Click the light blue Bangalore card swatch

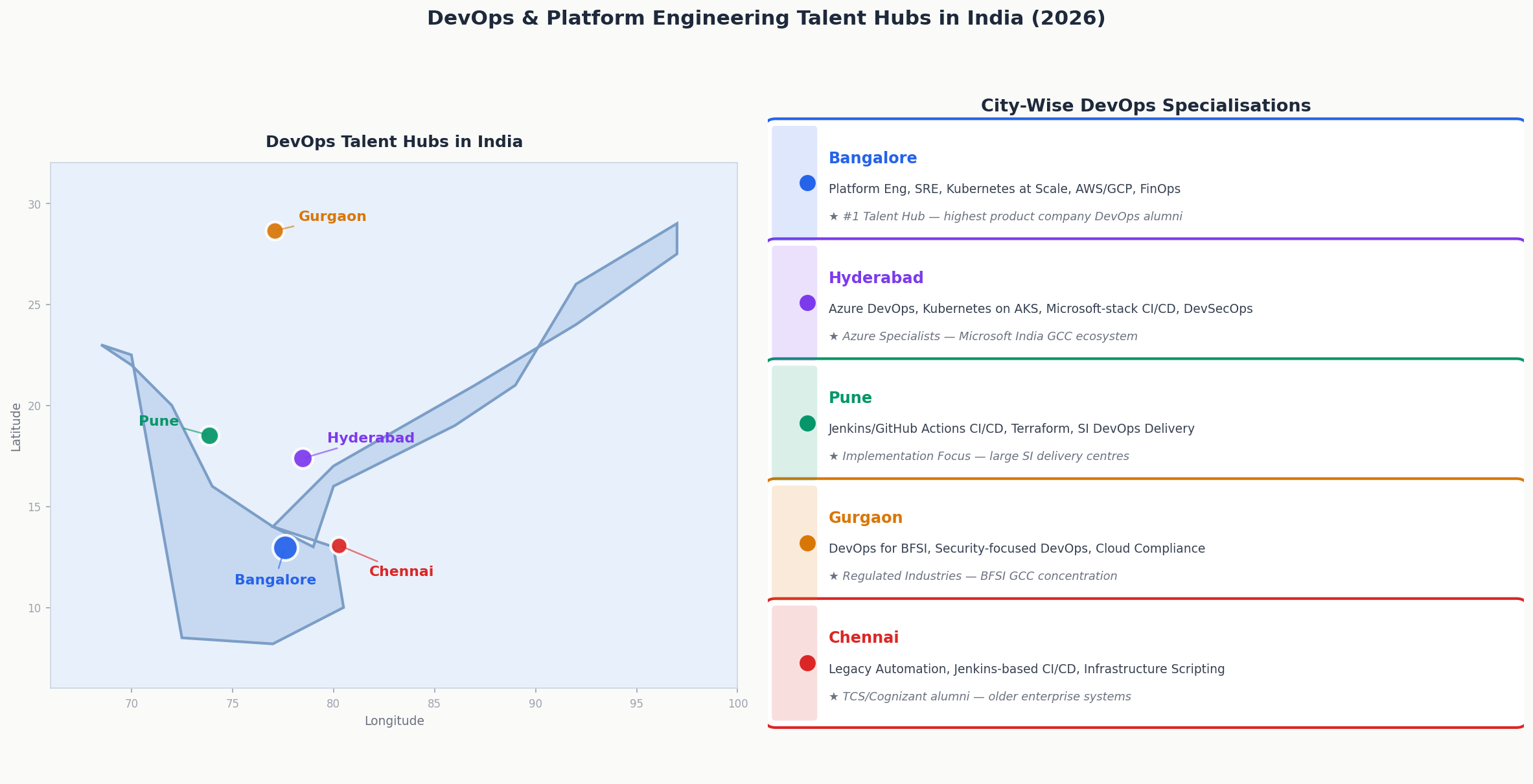[794, 182]
